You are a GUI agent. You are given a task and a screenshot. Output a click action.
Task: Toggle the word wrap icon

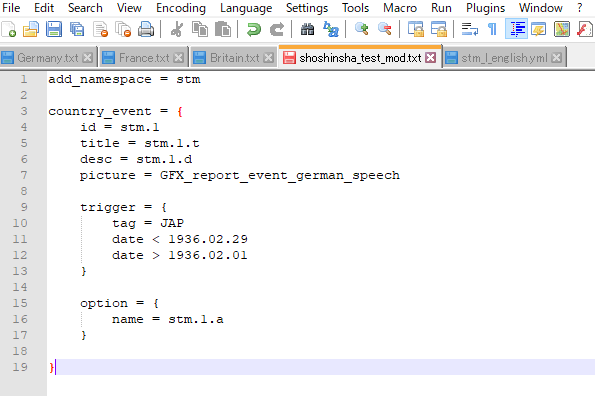click(469, 29)
